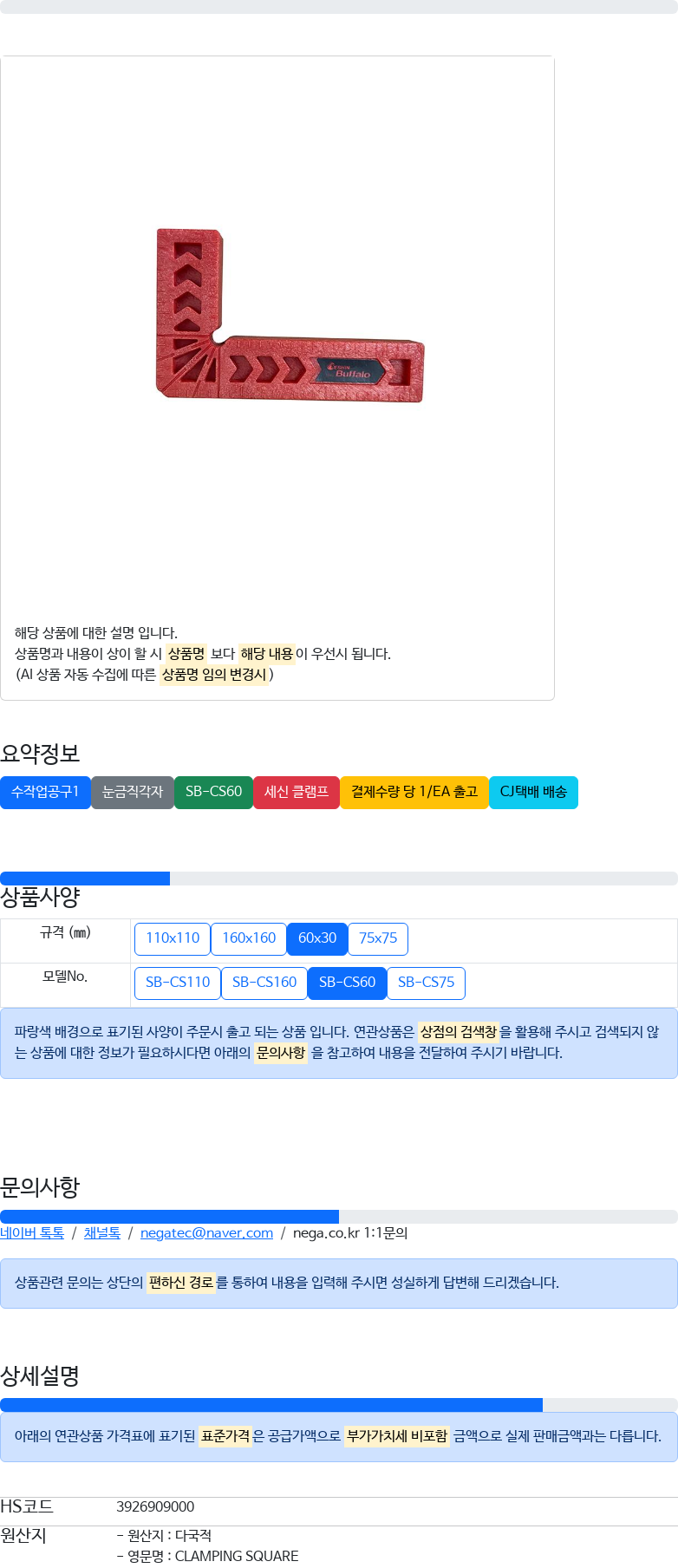Open the 채널톡 link
The width and height of the screenshot is (678, 1568).
(x=102, y=1233)
